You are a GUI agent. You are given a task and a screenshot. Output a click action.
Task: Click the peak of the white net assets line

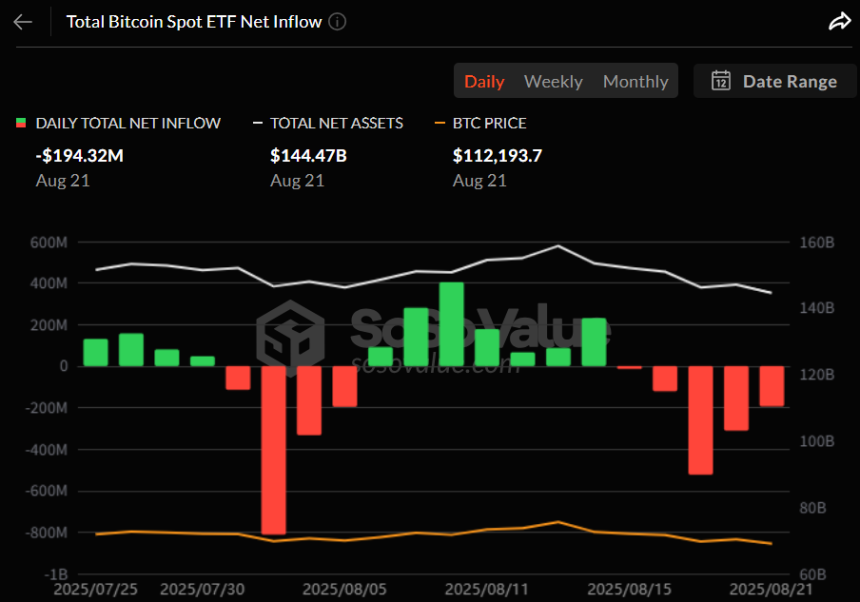coord(558,246)
